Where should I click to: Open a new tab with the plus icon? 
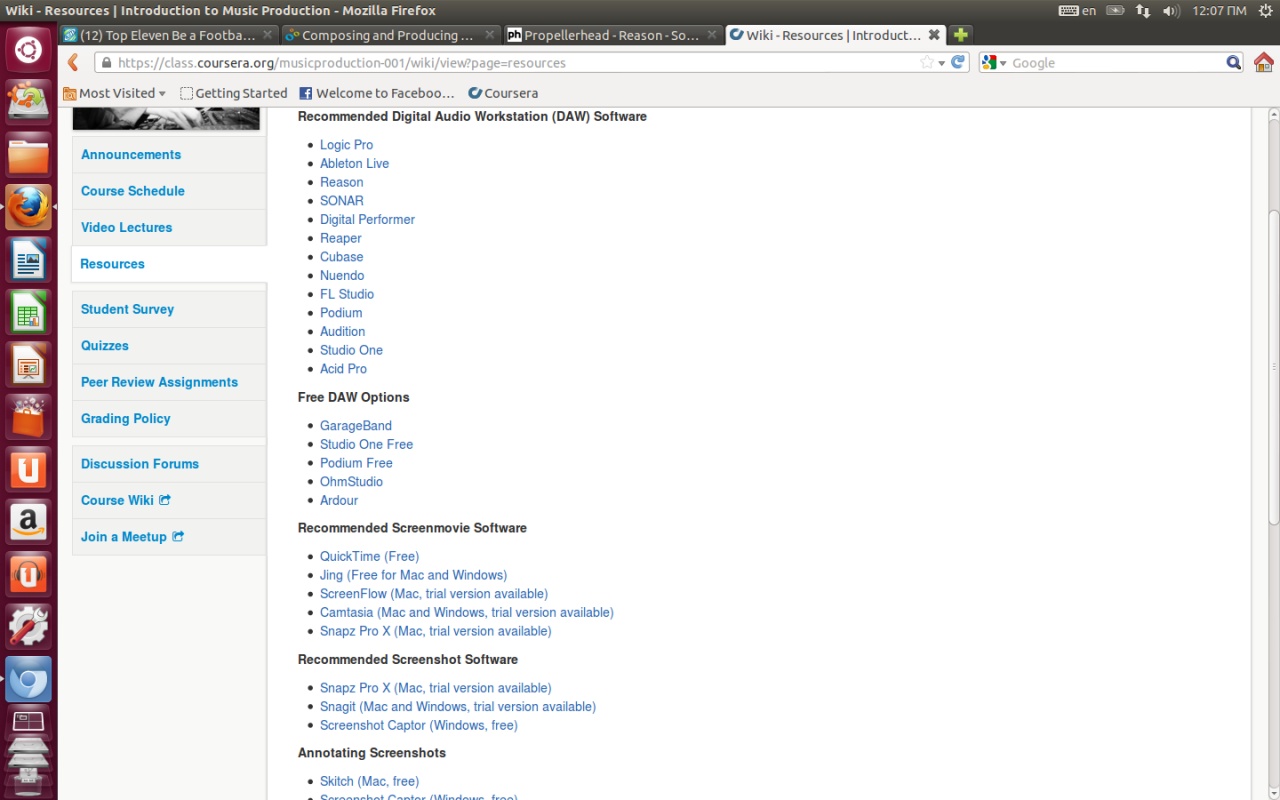tap(960, 35)
